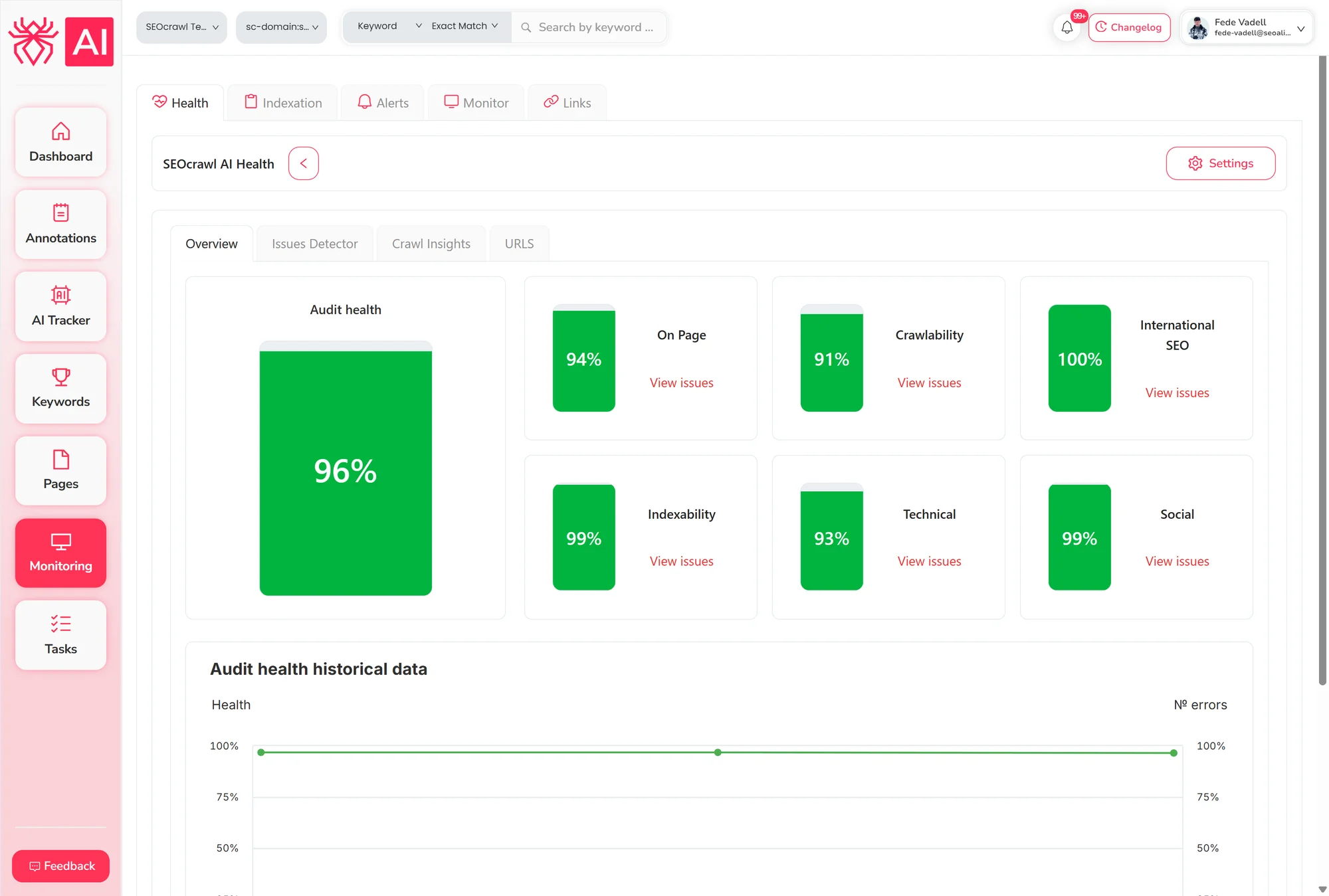
Task: Click the 100% International SEO score bar
Action: point(1080,359)
